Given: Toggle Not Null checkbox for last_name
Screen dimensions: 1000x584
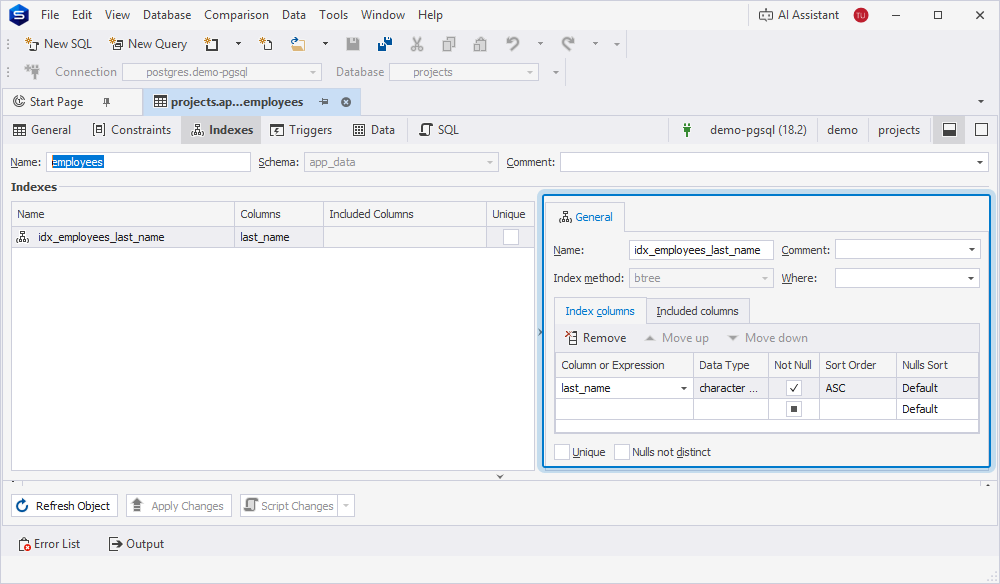Looking at the screenshot, I should coord(793,388).
